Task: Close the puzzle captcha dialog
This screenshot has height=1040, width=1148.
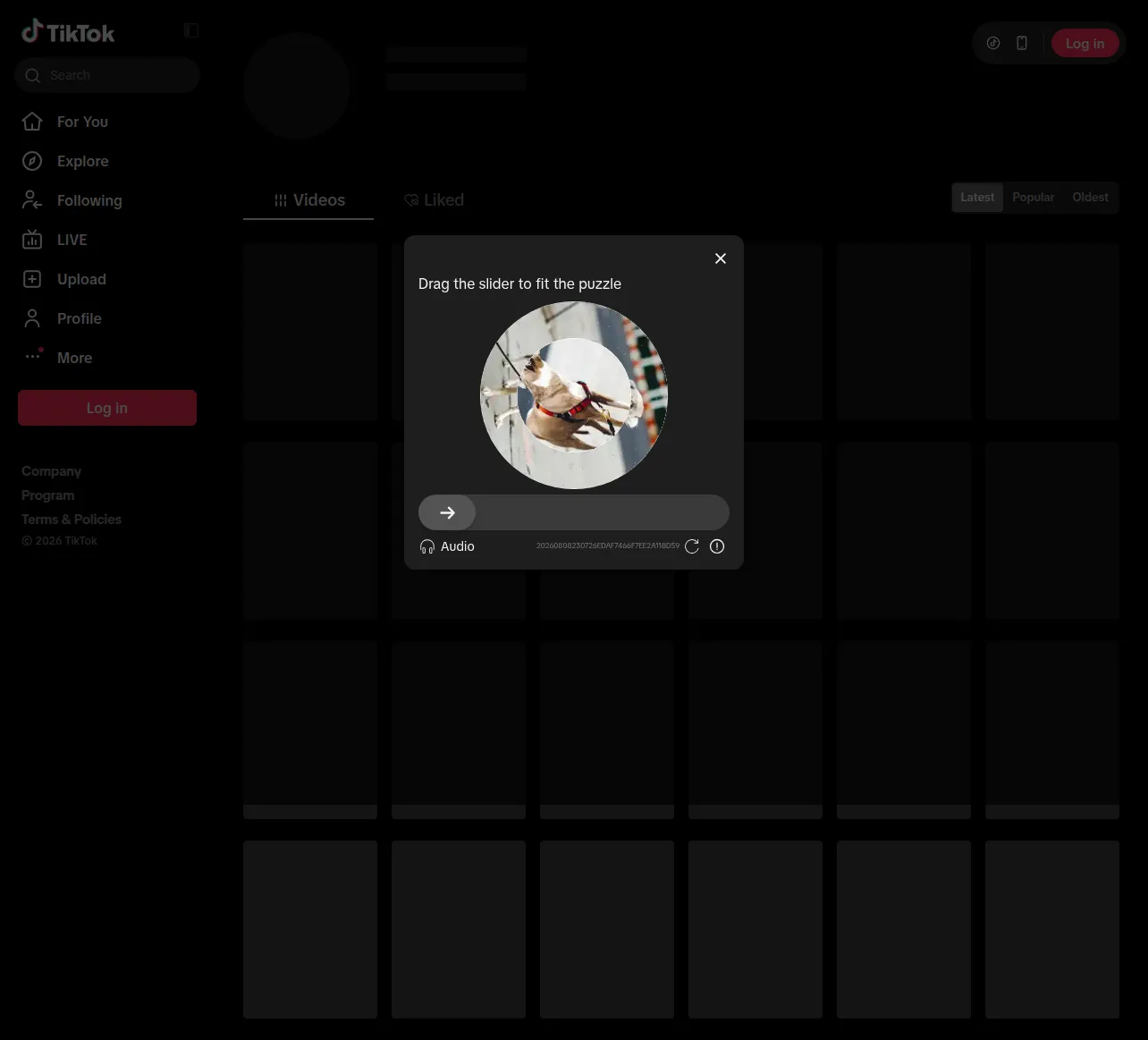Action: pos(721,258)
